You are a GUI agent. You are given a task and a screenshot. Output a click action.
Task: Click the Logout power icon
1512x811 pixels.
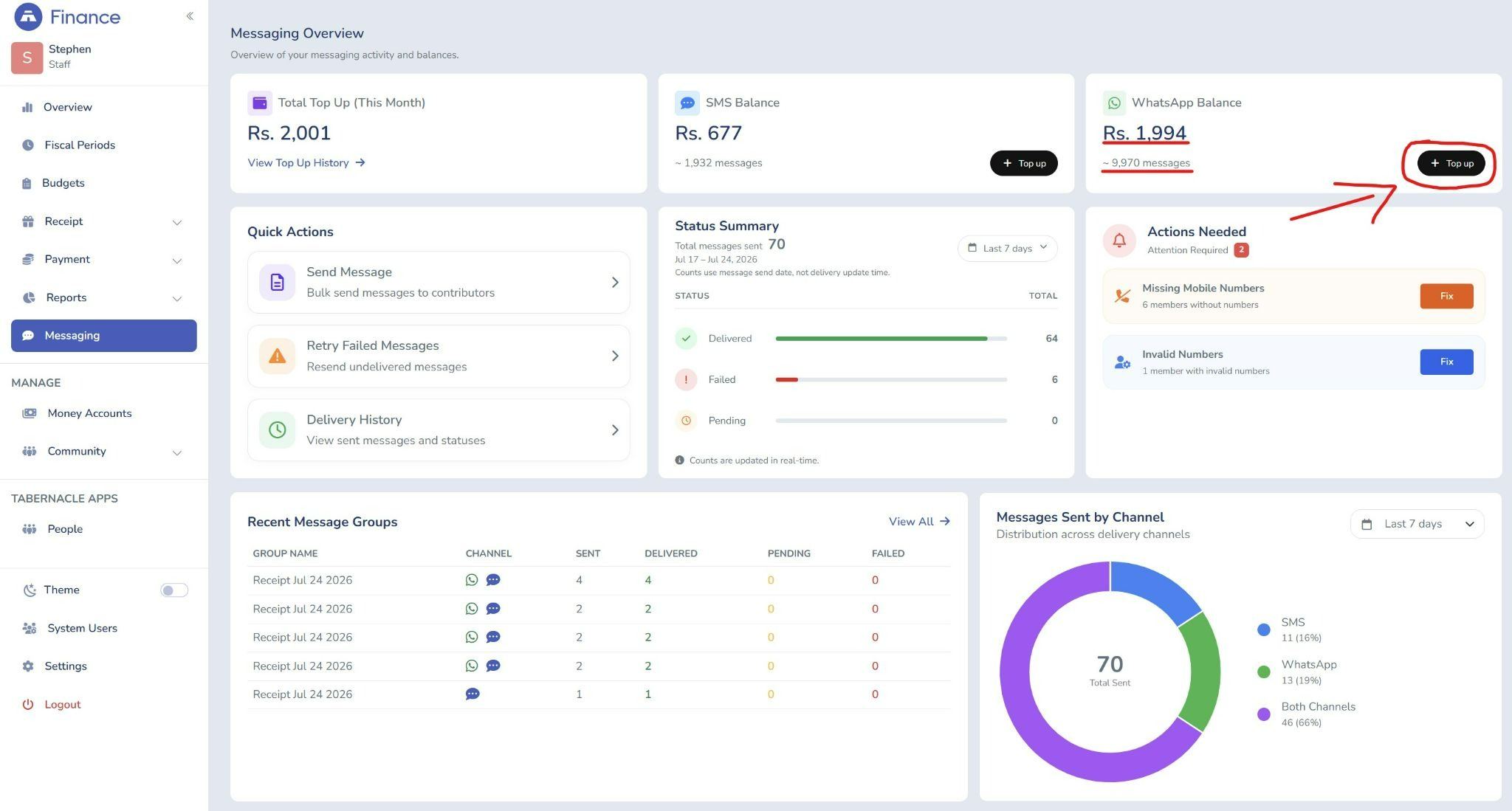(x=28, y=705)
